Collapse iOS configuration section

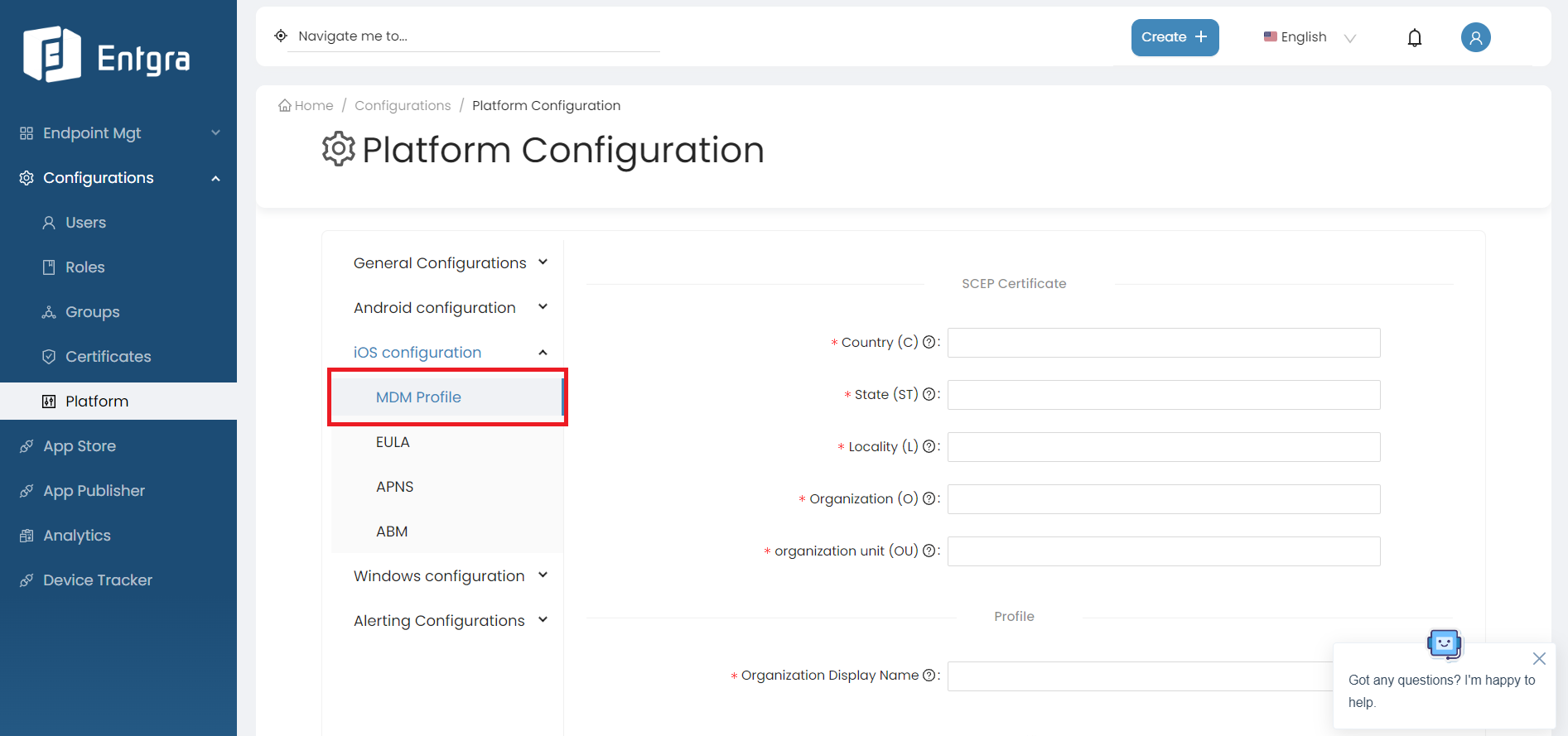(450, 352)
